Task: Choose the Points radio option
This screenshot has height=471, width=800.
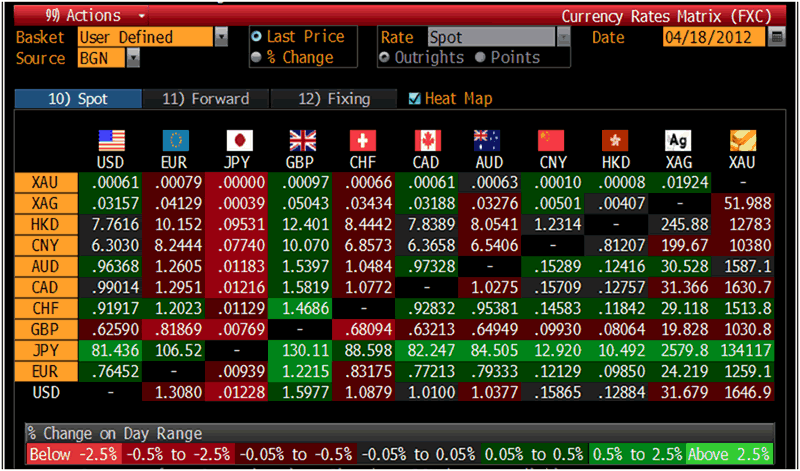Action: pos(482,57)
